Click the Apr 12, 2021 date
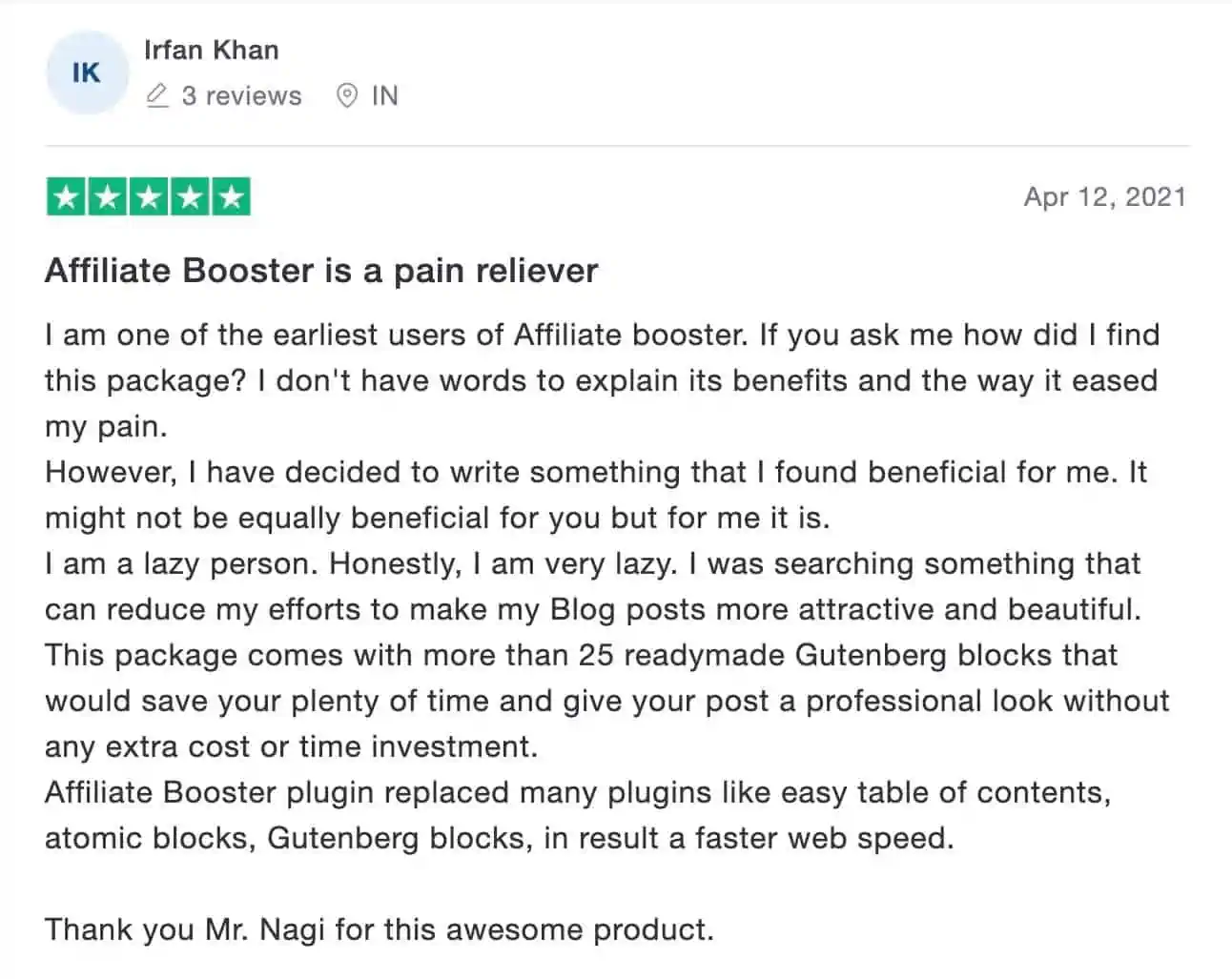This screenshot has width=1232, height=979. 1105,197
